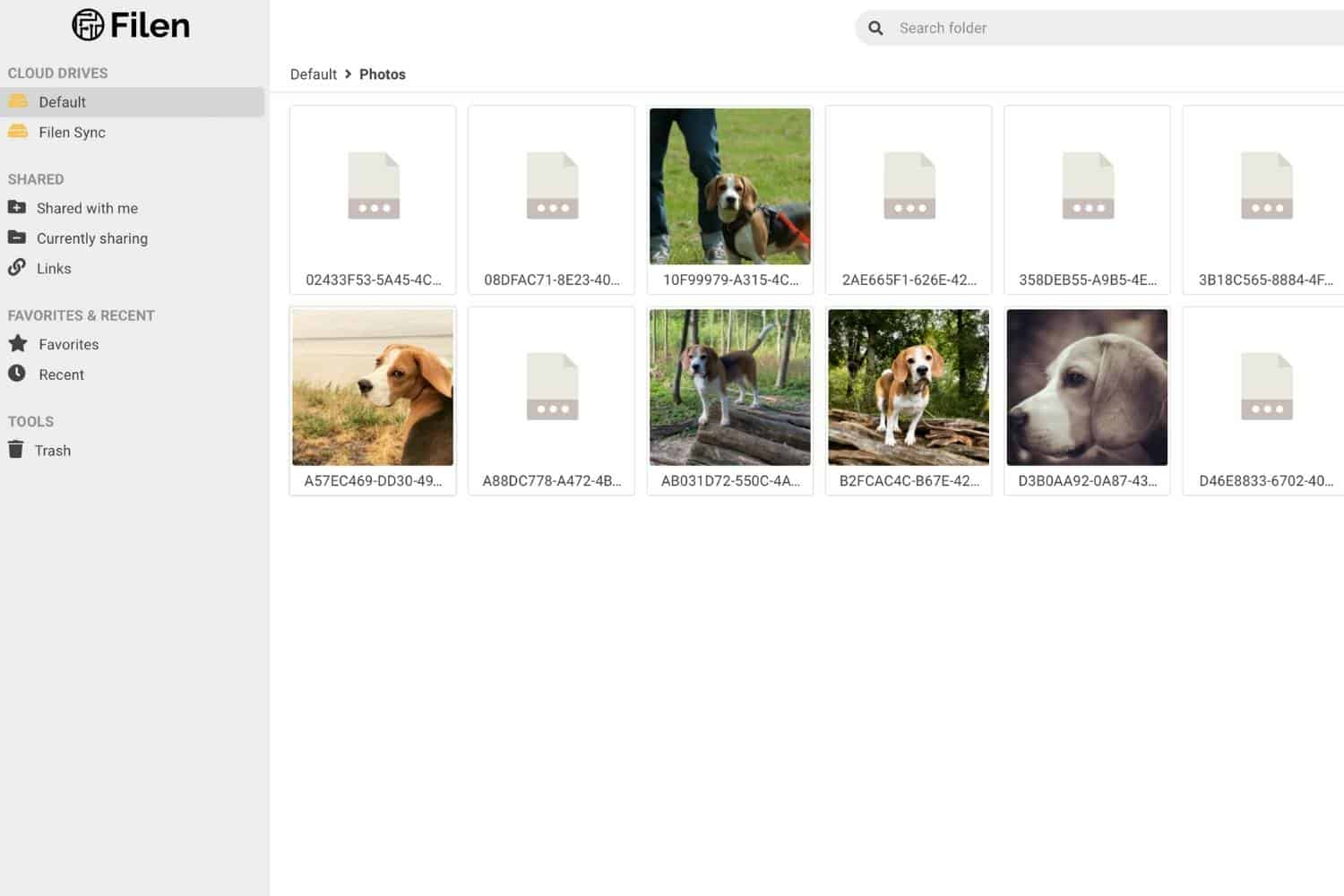Image resolution: width=1344 pixels, height=896 pixels.
Task: Open the Filen Sync drive
Action: tap(133, 133)
